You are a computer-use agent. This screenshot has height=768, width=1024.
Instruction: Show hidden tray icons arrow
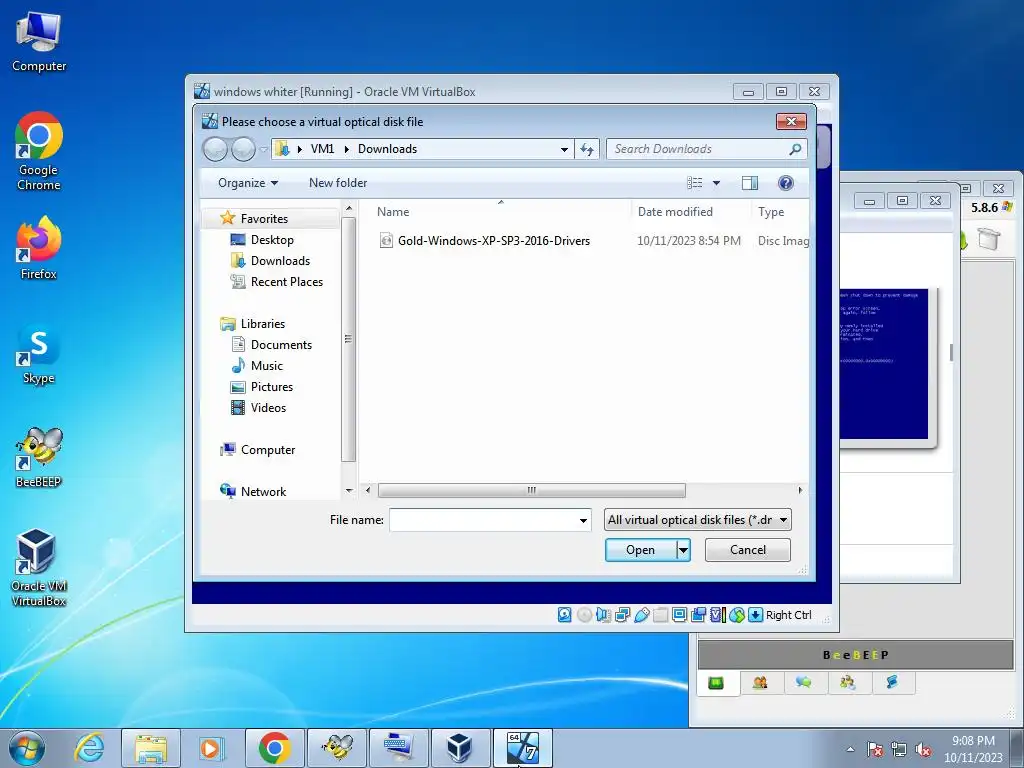tap(850, 750)
